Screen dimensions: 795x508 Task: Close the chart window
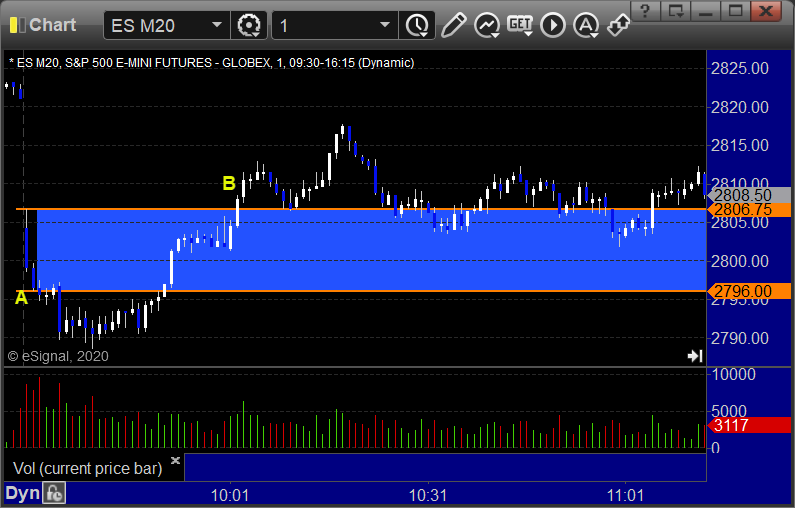[x=766, y=11]
